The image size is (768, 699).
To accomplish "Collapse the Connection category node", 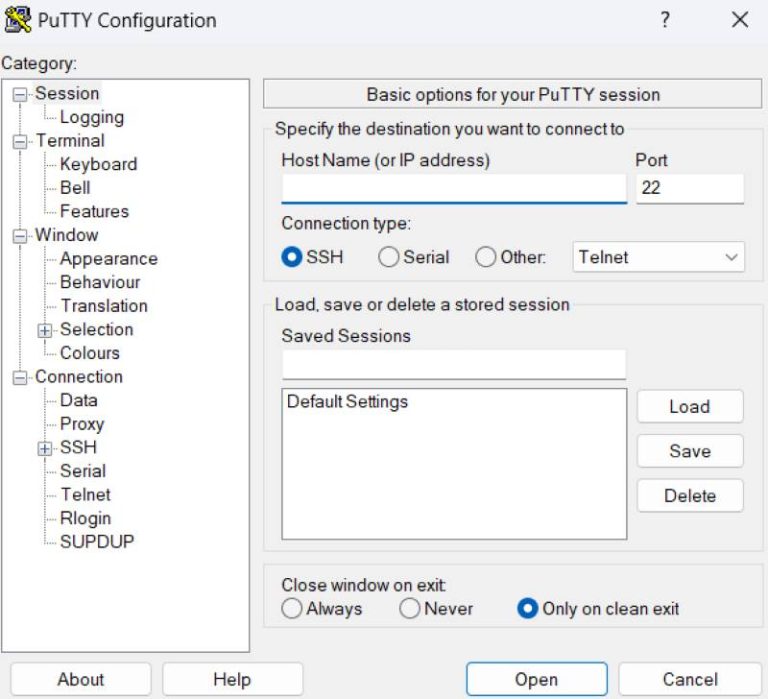I will pyautogui.click(x=20, y=377).
